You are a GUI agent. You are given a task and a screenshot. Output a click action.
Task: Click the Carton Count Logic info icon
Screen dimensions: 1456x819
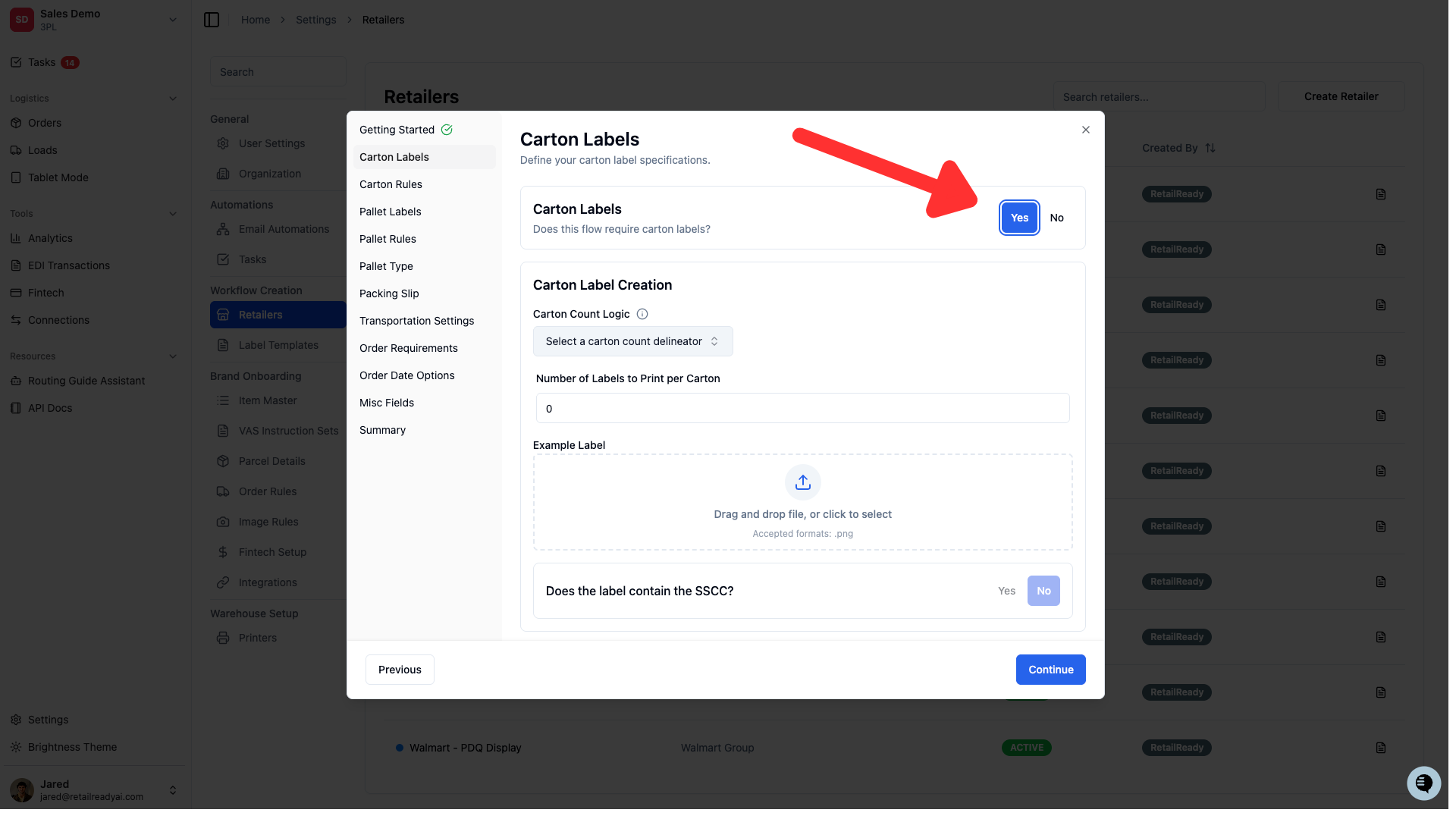point(642,314)
